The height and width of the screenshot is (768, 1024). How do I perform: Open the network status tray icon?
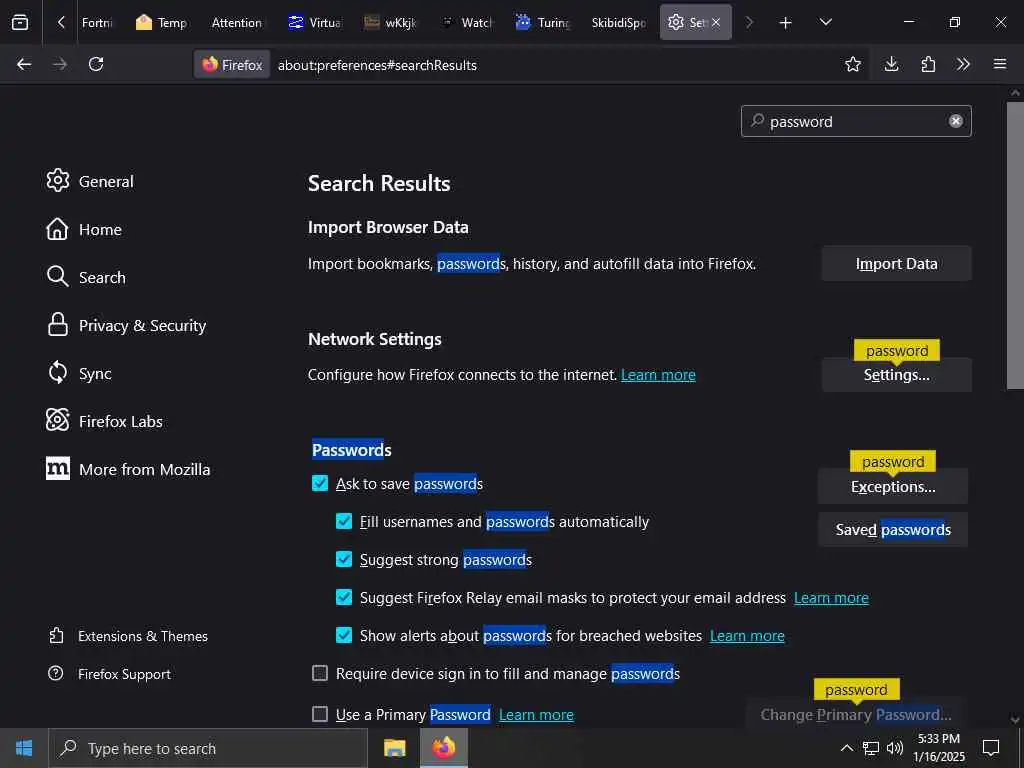click(871, 748)
